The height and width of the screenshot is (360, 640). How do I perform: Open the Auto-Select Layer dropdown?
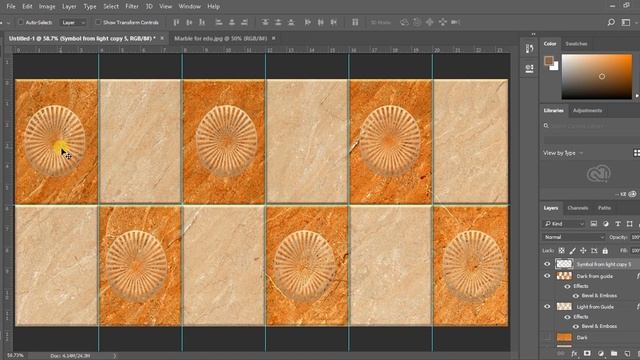pos(73,22)
